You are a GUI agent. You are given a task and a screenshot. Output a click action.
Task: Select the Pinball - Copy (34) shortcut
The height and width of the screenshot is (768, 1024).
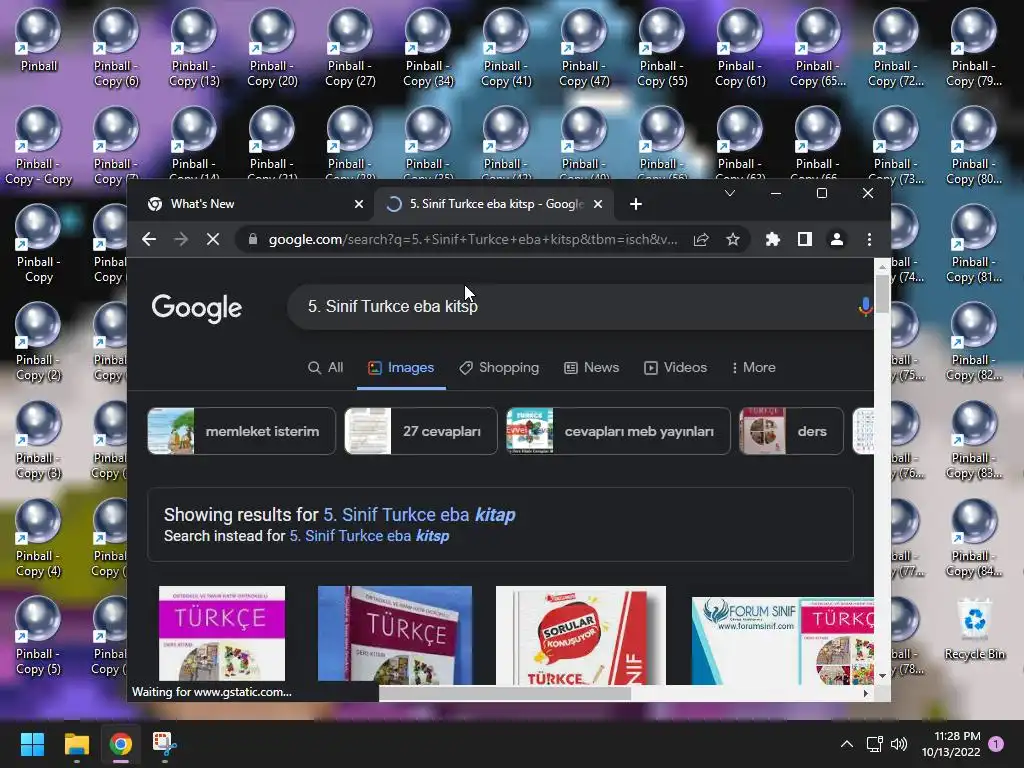tap(428, 48)
